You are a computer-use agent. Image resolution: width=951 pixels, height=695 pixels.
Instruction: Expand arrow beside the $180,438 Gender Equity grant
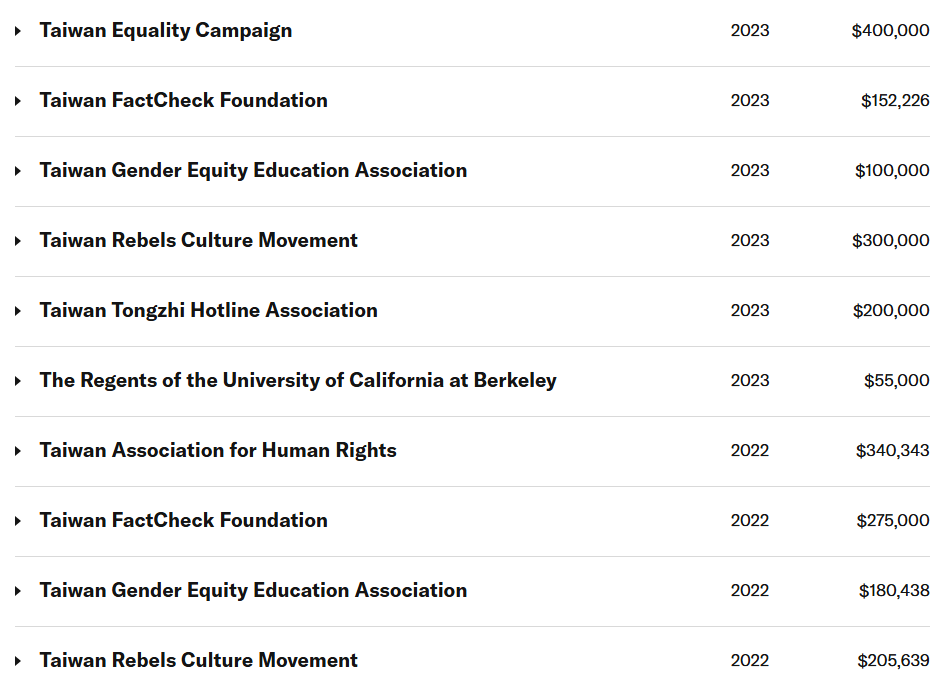(x=18, y=591)
